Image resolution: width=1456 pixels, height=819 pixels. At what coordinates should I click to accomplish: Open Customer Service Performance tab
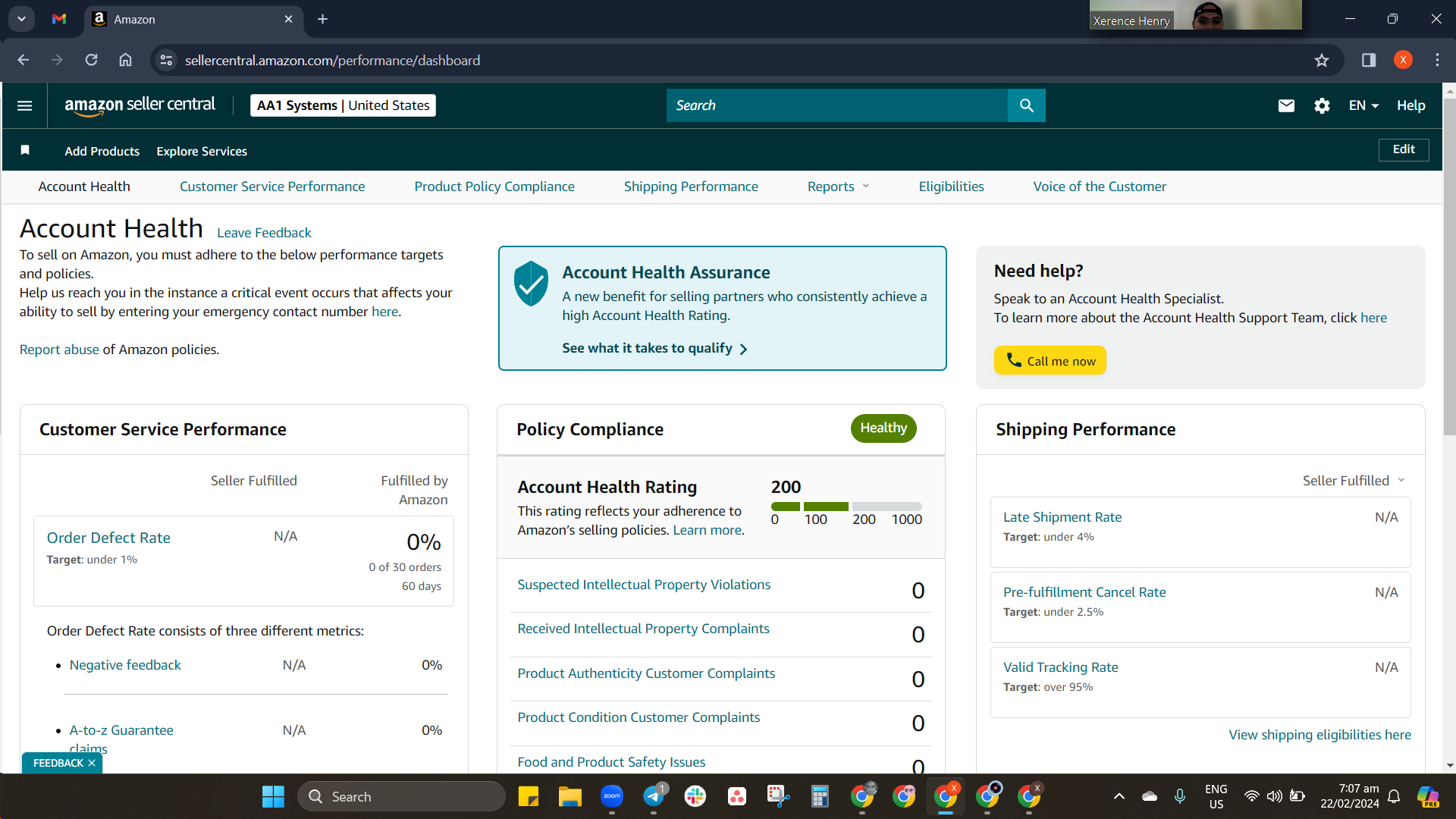pos(272,187)
